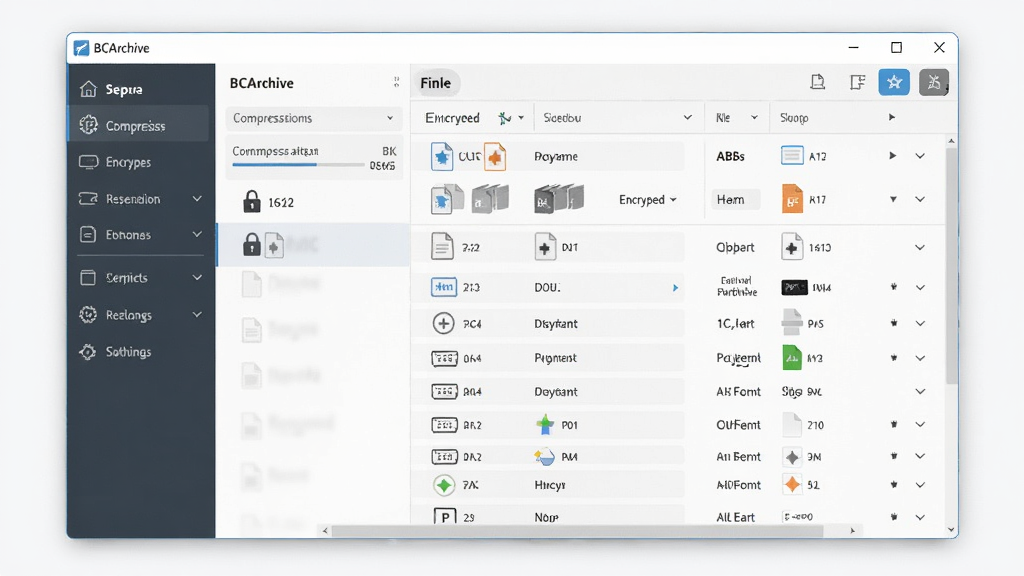This screenshot has height=576, width=1024.
Task: Select the Finle tab
Action: [436, 83]
